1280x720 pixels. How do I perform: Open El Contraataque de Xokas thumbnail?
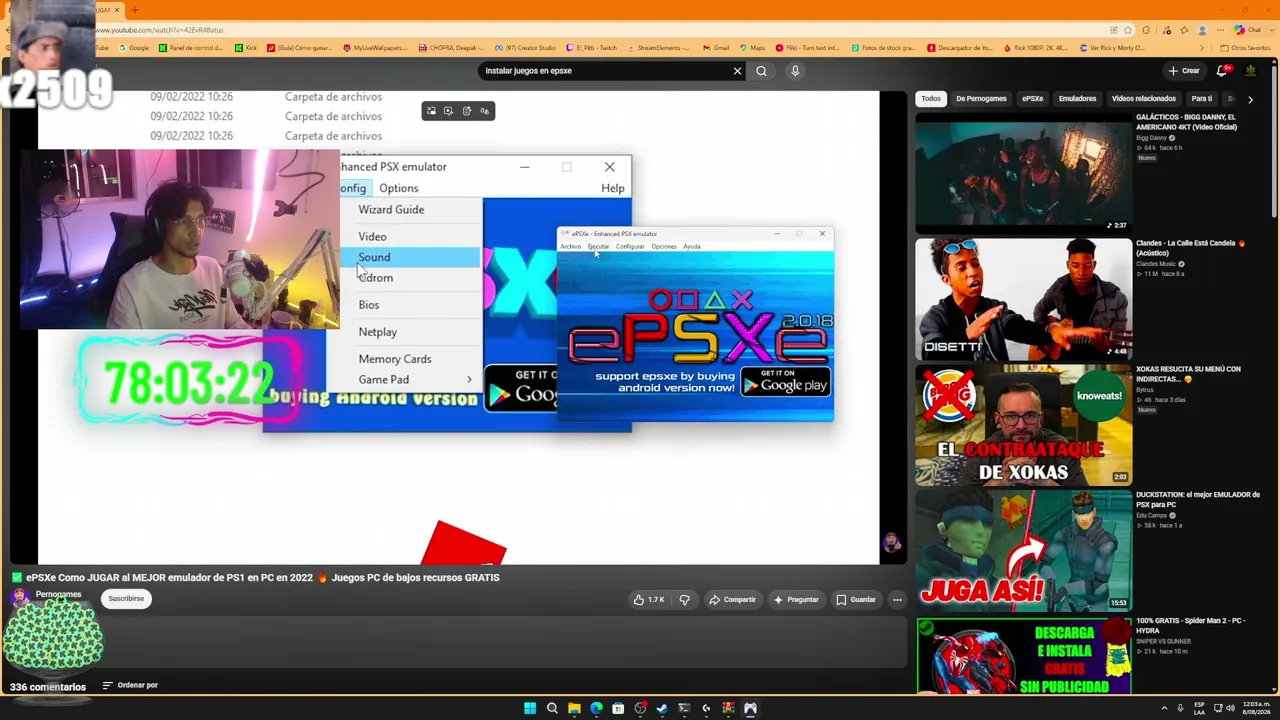point(1024,425)
